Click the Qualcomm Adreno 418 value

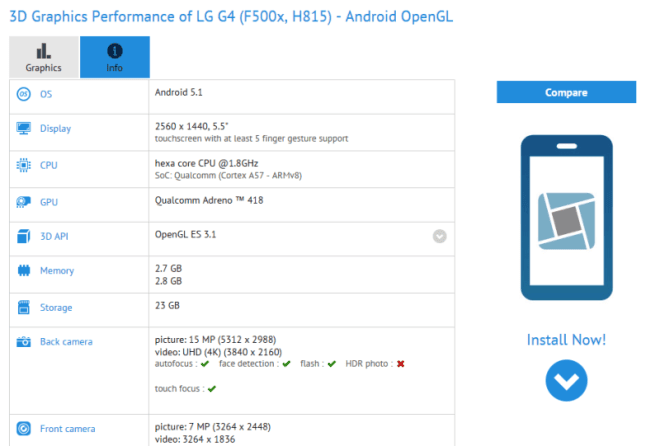point(209,200)
